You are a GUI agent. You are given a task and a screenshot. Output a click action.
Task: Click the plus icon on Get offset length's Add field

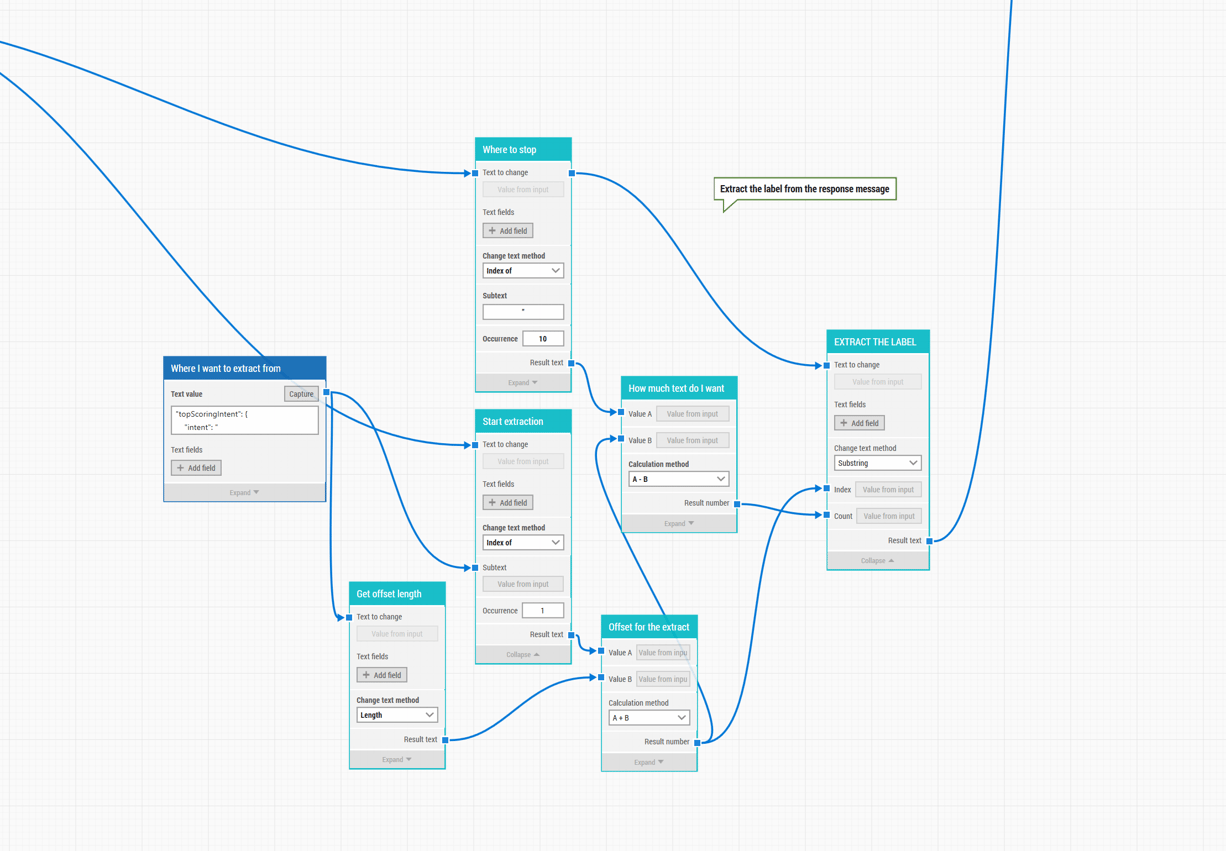click(x=366, y=675)
